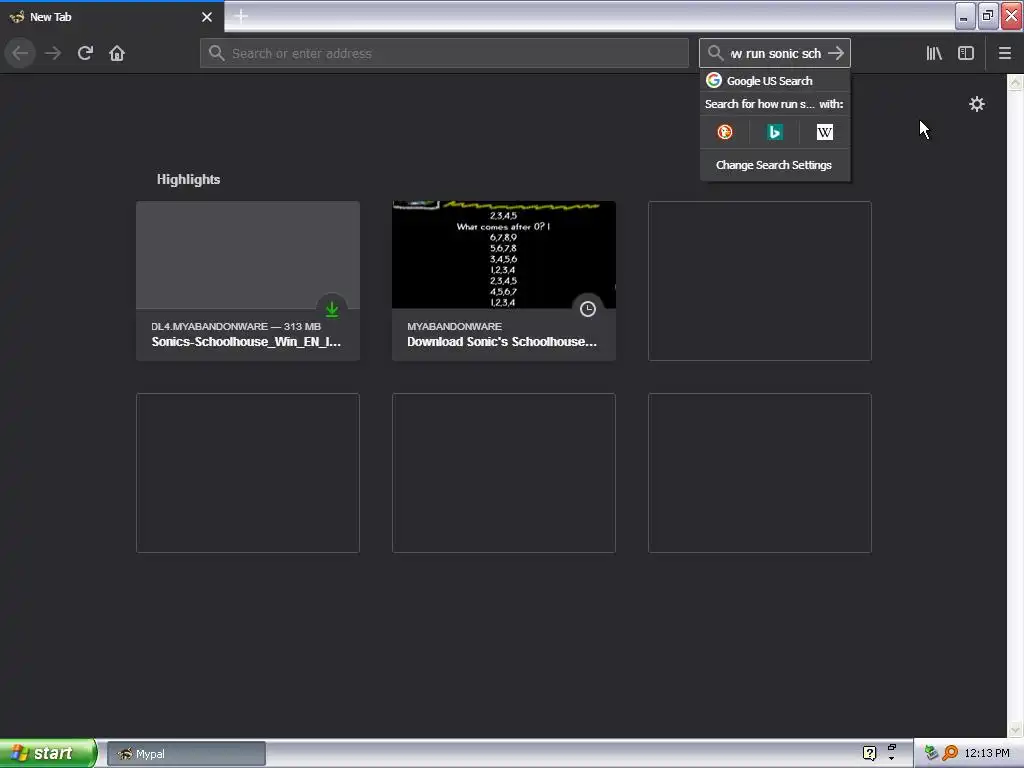The image size is (1024, 768).
Task: Click the address bar magnifier icon
Action: [x=217, y=53]
